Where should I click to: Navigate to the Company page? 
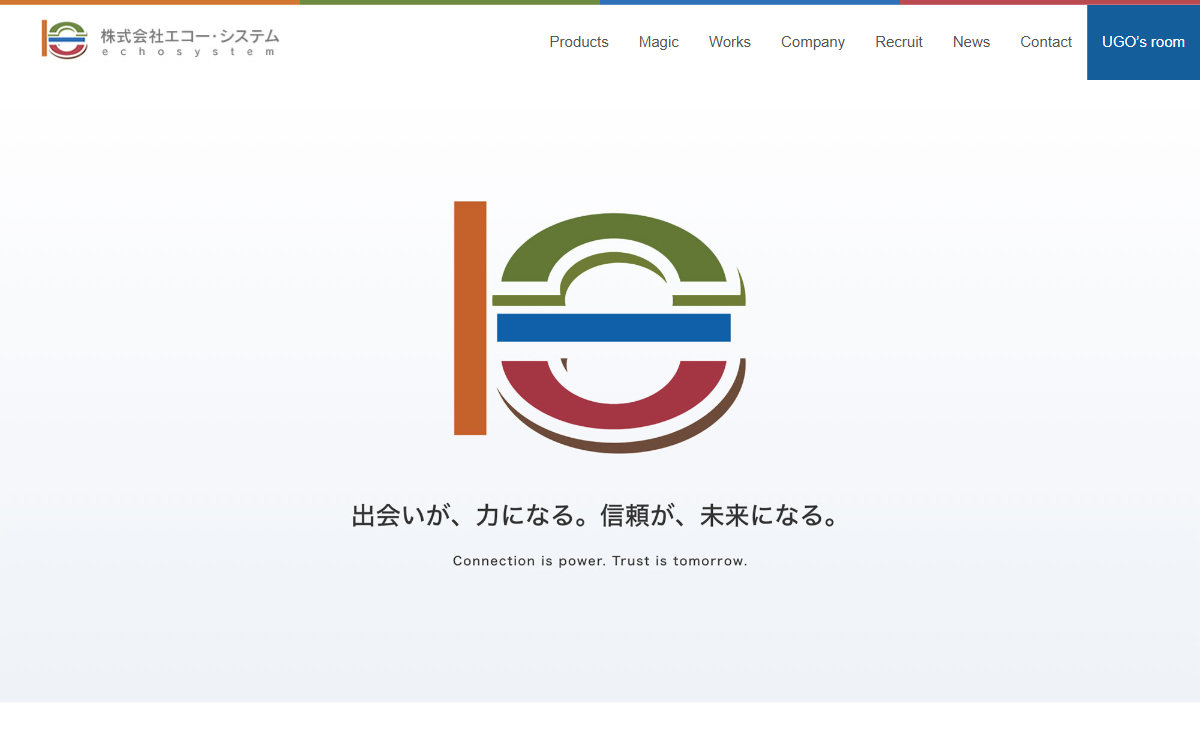point(813,42)
